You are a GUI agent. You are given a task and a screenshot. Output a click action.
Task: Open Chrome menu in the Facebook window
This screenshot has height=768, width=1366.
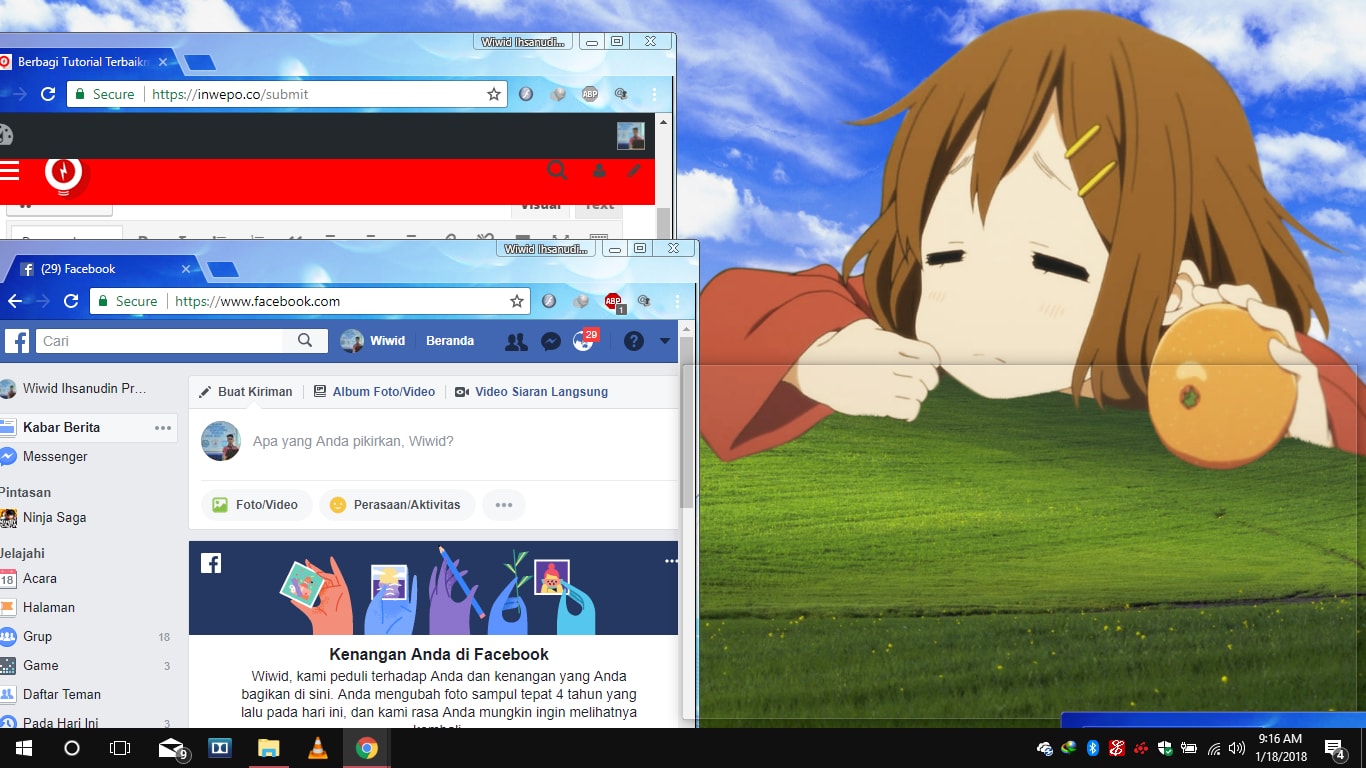pos(678,301)
